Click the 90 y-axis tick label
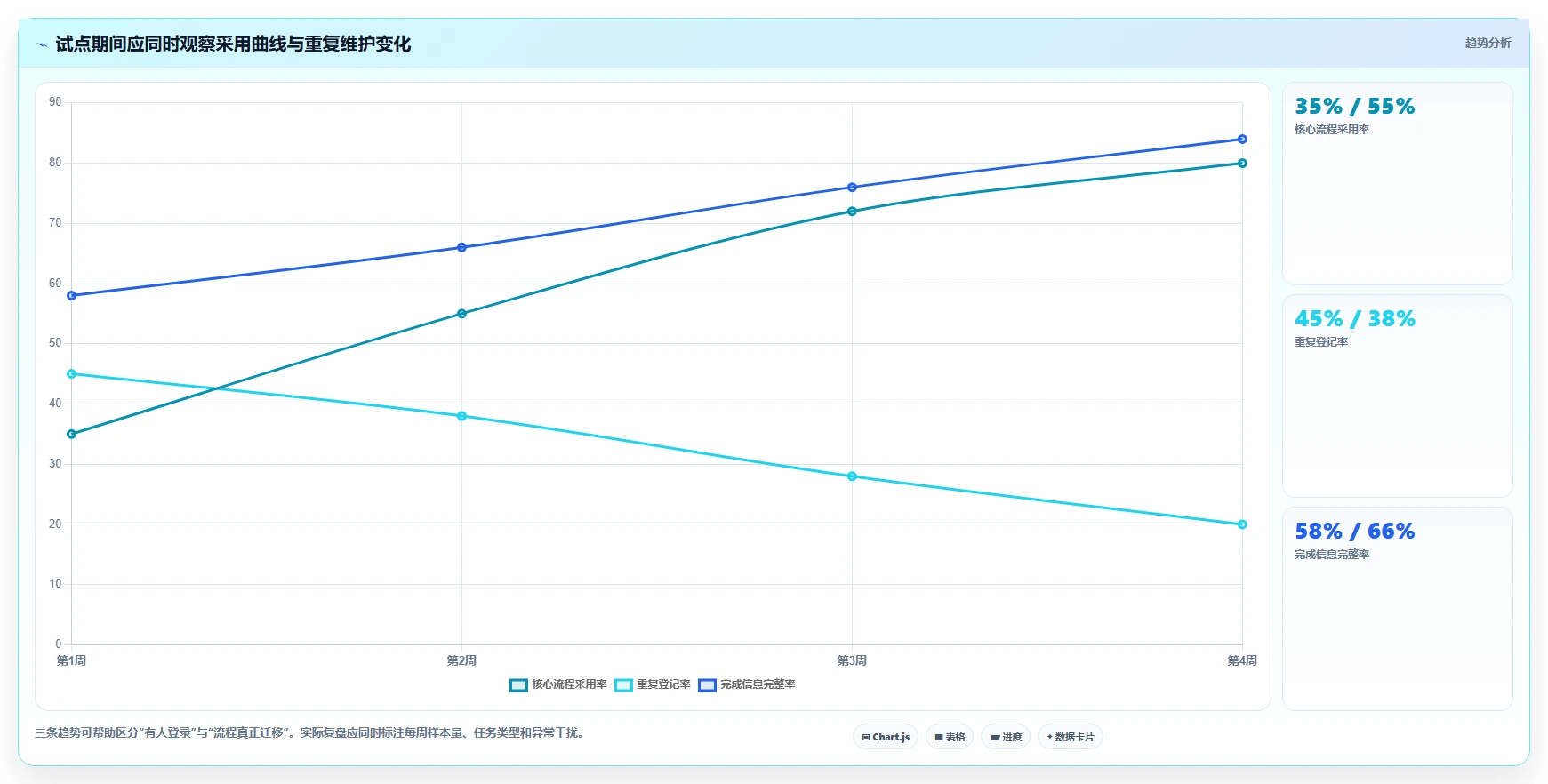The image size is (1548, 784). (x=55, y=102)
